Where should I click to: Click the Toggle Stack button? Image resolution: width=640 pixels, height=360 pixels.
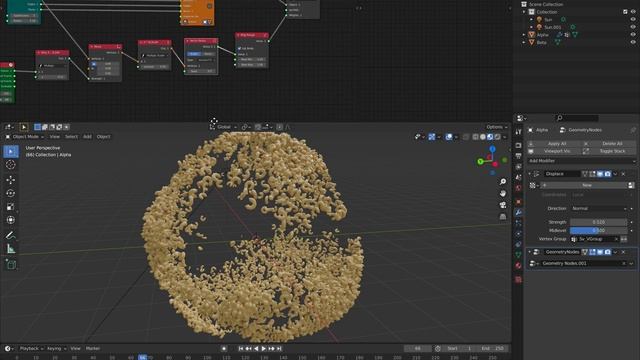(609, 151)
